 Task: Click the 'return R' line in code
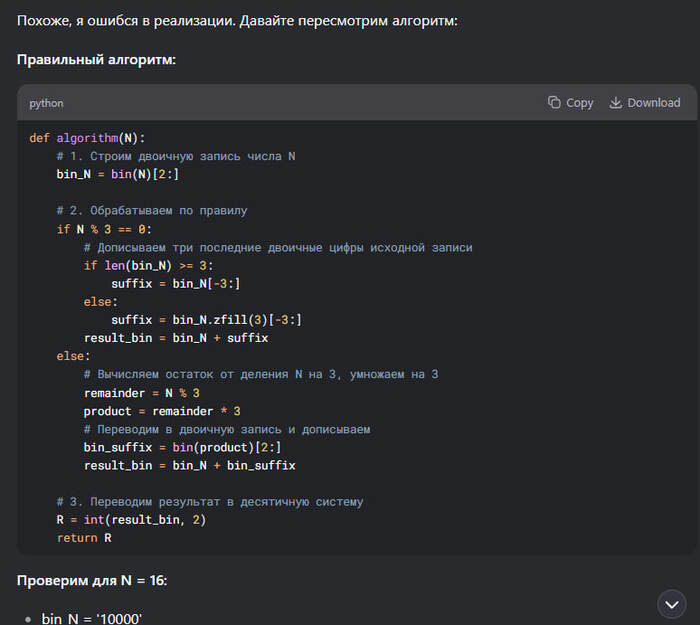84,538
